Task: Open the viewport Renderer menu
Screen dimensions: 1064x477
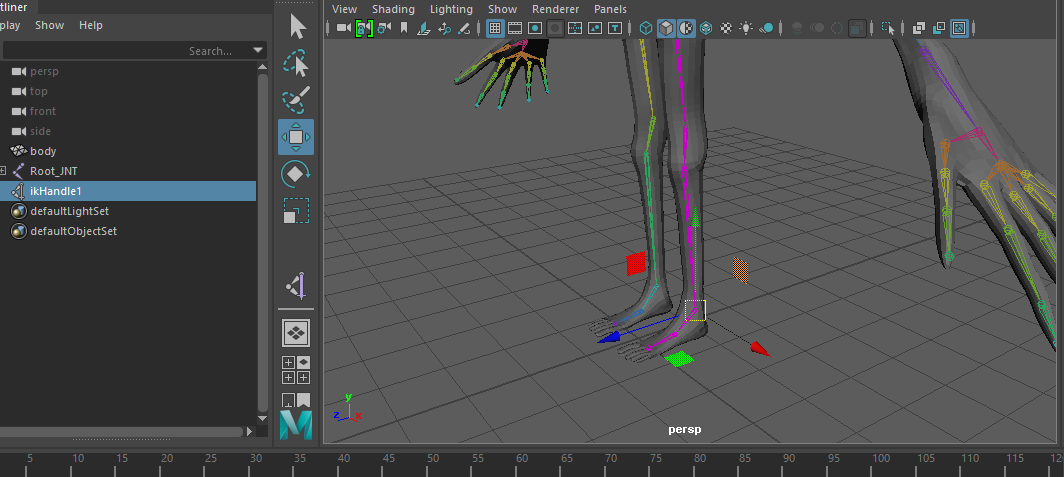Action: [x=555, y=9]
